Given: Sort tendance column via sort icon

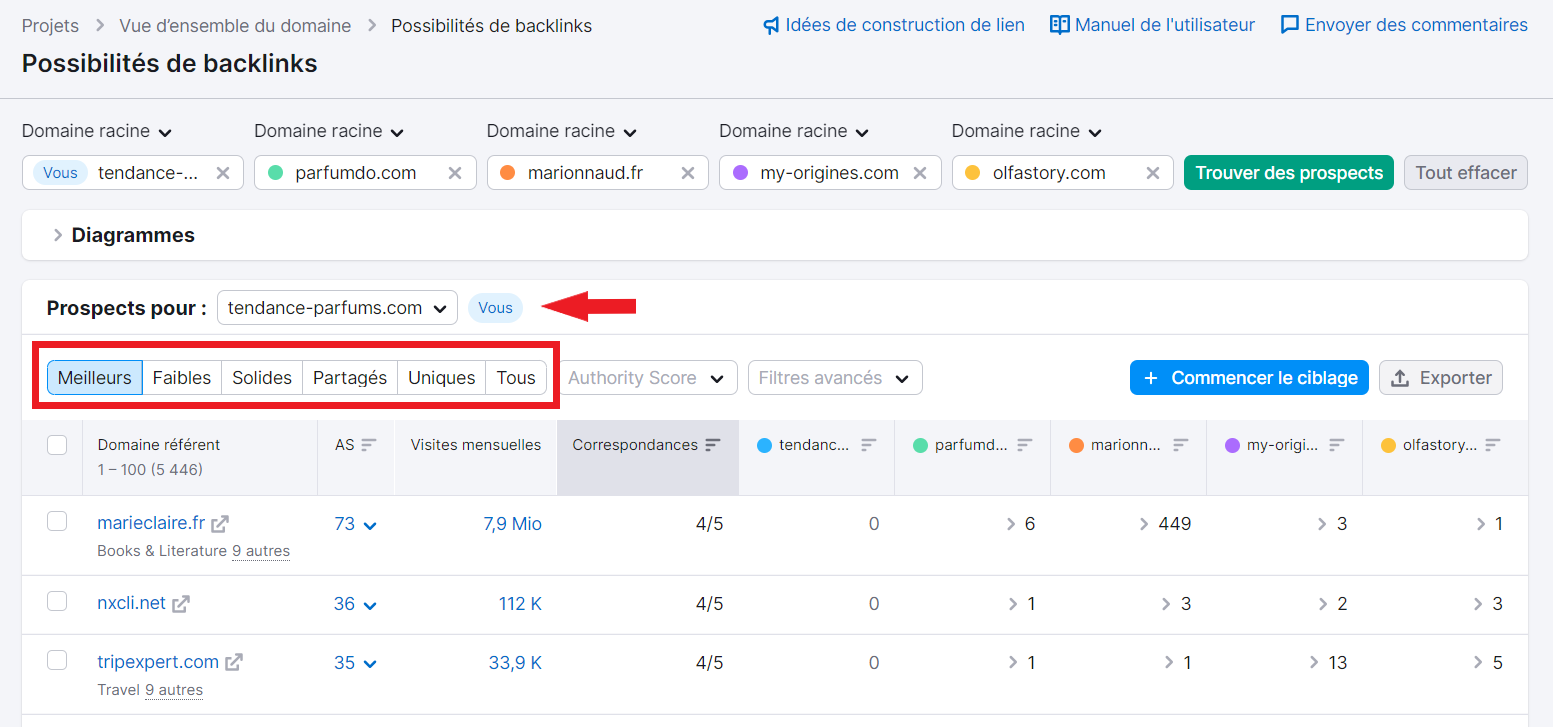Looking at the screenshot, I should pos(869,445).
